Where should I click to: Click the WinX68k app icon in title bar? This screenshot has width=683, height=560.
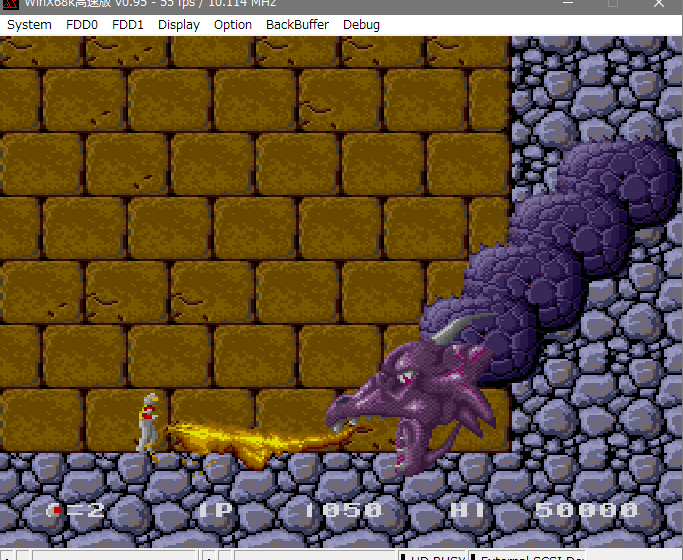coord(10,4)
